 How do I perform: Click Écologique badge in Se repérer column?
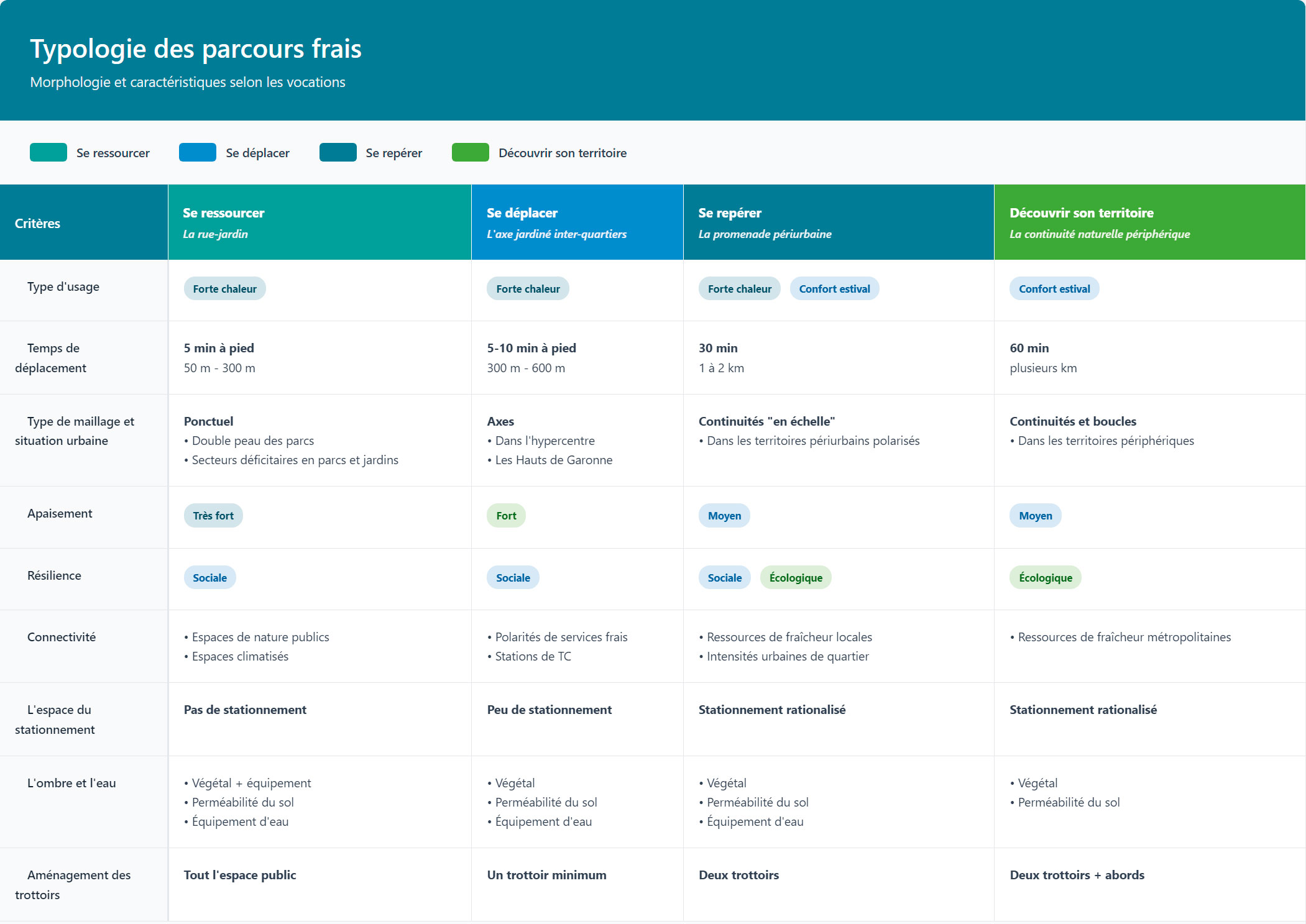pos(795,578)
